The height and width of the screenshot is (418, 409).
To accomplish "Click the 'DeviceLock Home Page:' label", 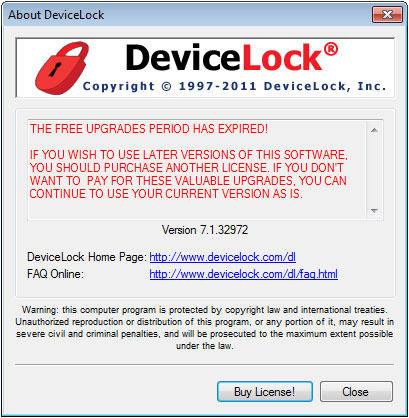I will (87, 257).
